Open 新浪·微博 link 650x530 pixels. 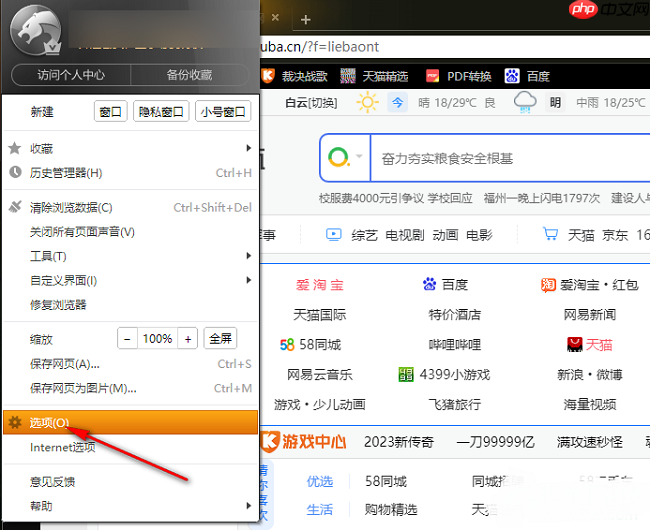click(x=589, y=375)
